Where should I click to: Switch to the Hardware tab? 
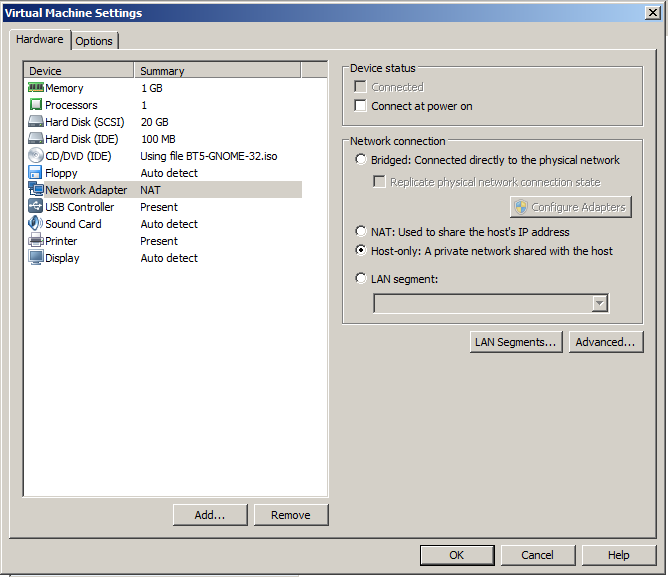(x=40, y=39)
